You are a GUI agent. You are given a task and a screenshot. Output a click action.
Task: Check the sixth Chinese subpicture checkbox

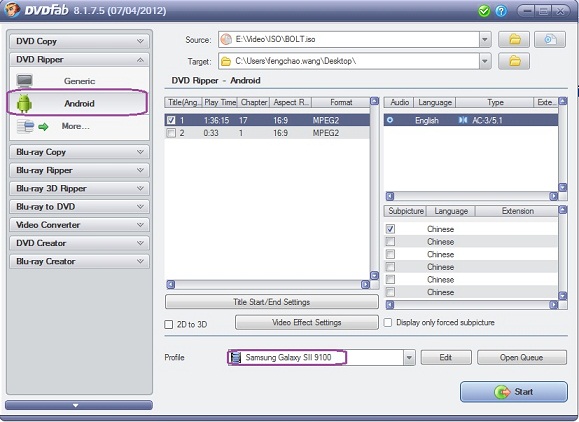[x=390, y=292]
